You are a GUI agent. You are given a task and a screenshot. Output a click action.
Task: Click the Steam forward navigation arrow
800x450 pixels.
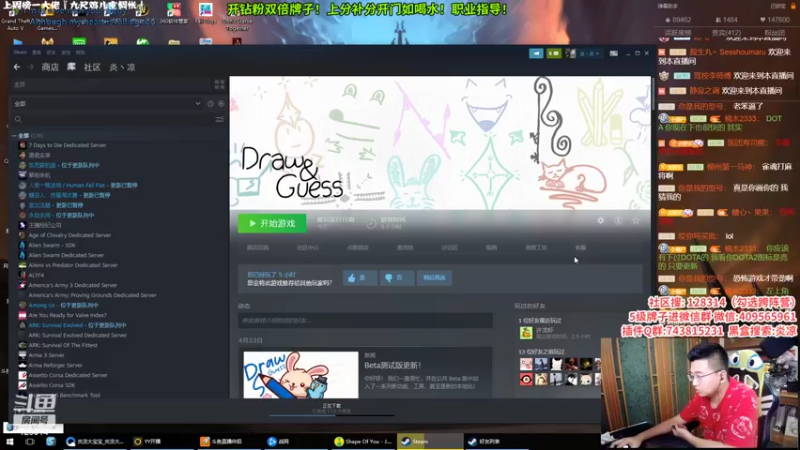click(x=31, y=67)
